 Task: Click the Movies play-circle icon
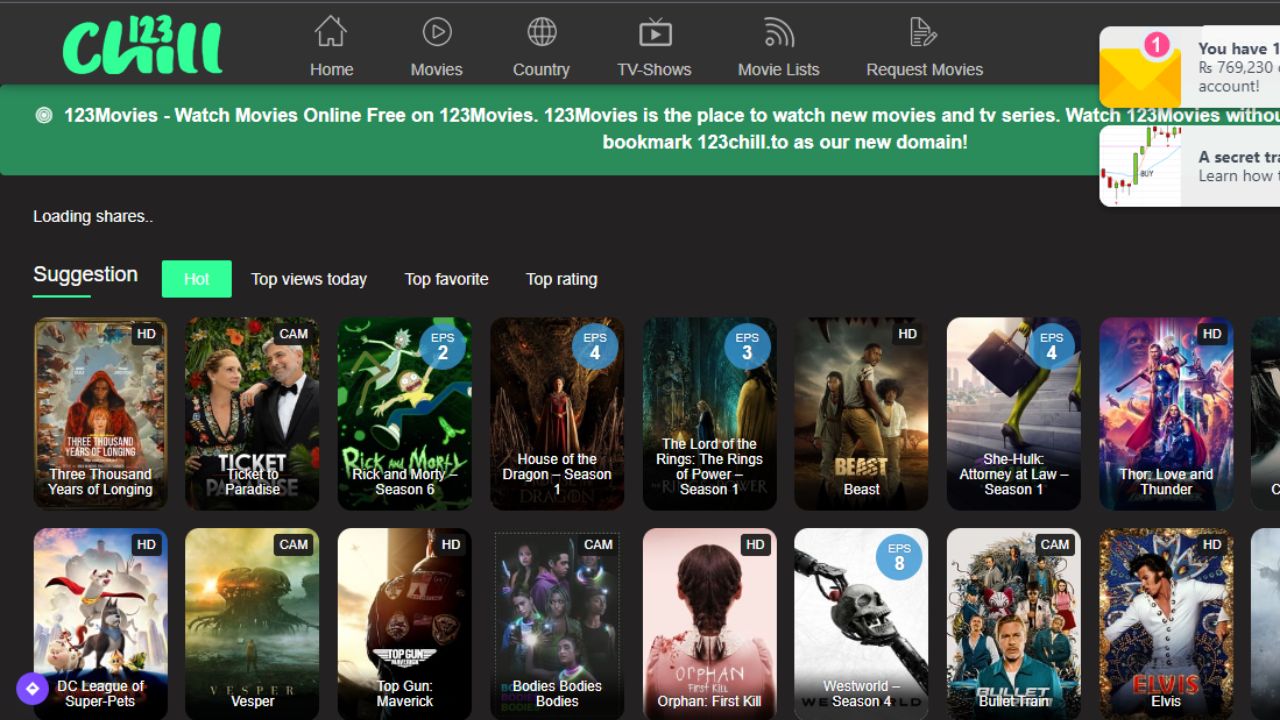point(437,32)
